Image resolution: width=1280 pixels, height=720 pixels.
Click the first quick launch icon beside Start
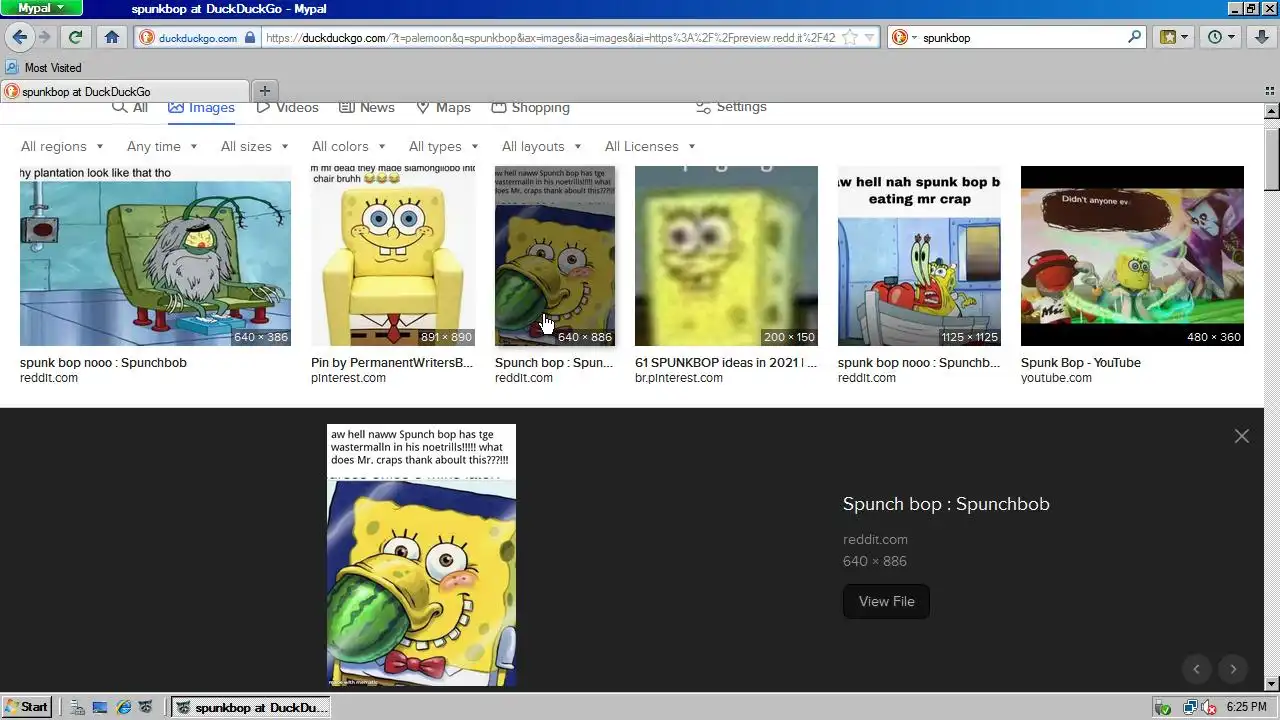click(x=77, y=707)
